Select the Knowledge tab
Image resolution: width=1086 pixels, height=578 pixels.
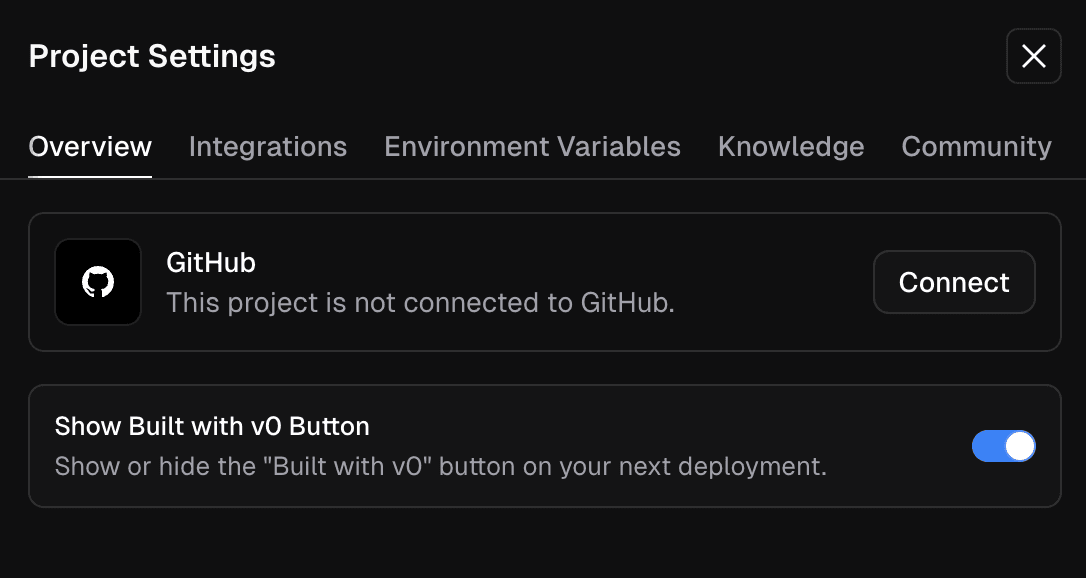(790, 146)
